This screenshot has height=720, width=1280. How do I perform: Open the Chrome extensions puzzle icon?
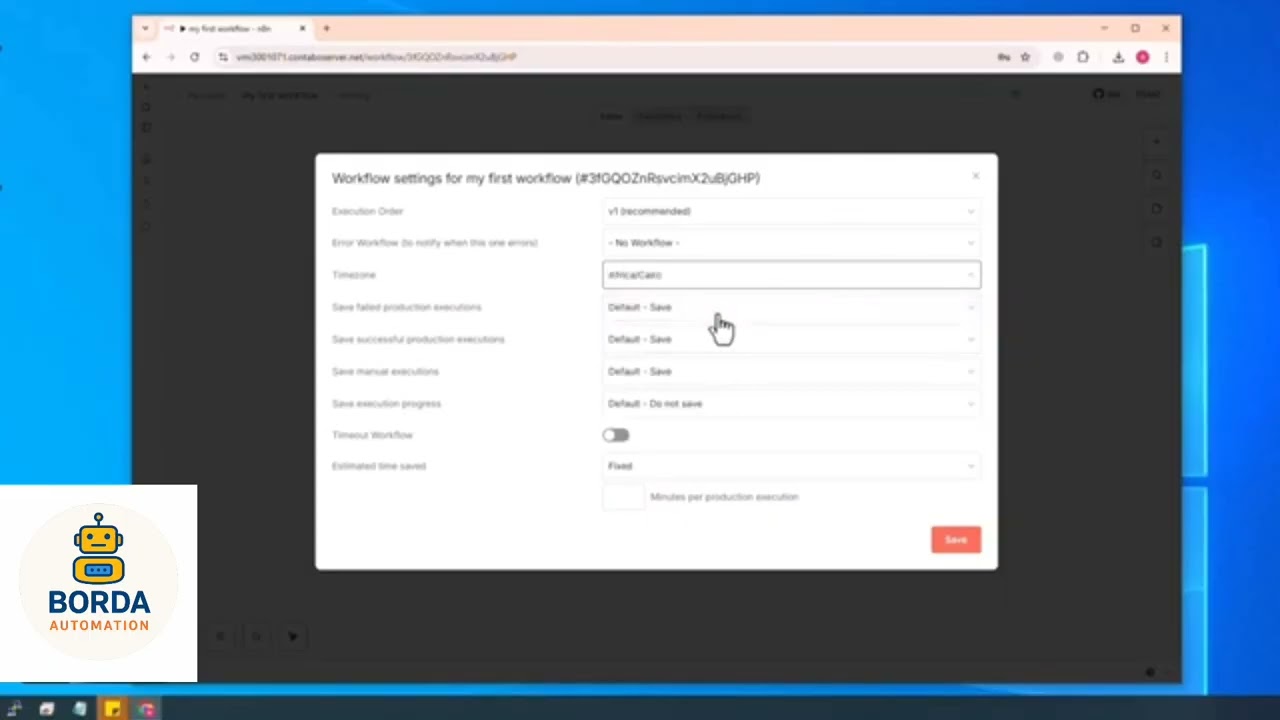(1083, 57)
